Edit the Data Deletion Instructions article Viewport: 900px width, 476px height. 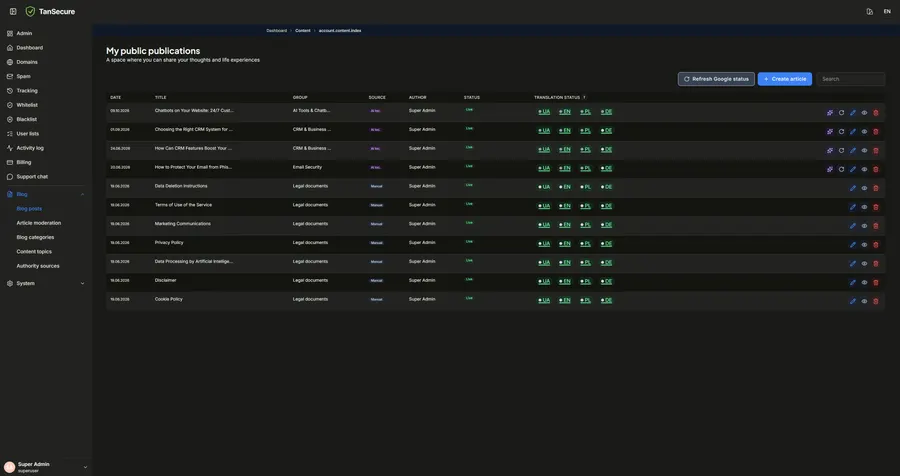point(853,188)
